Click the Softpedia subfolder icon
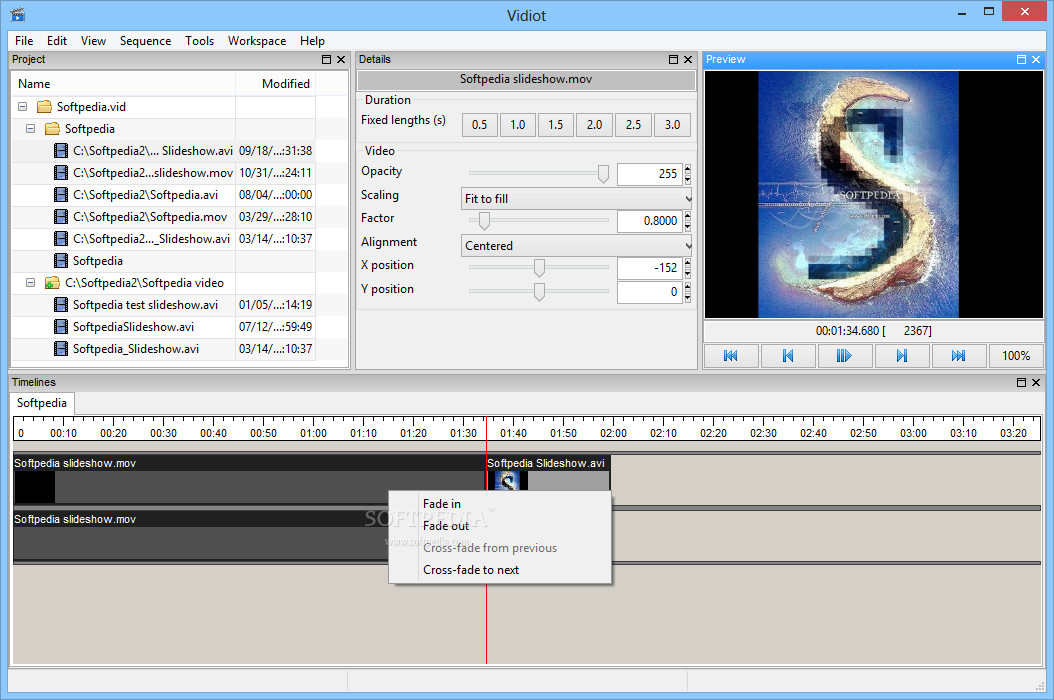Screen dimensions: 1054x700 (52, 128)
